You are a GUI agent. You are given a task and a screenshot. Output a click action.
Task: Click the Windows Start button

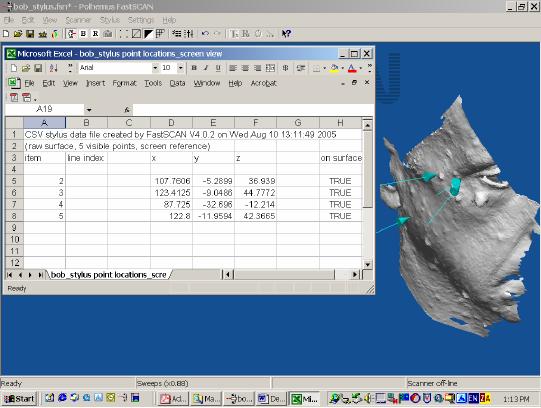pos(19,399)
